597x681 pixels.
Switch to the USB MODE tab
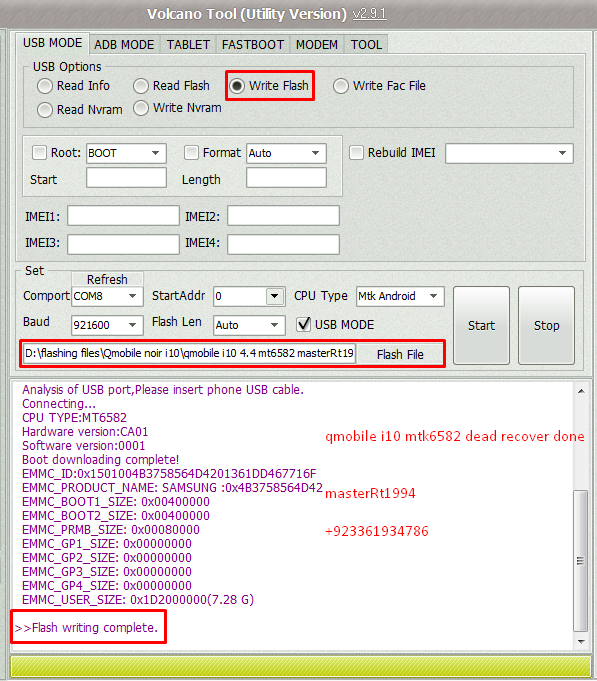coord(53,43)
